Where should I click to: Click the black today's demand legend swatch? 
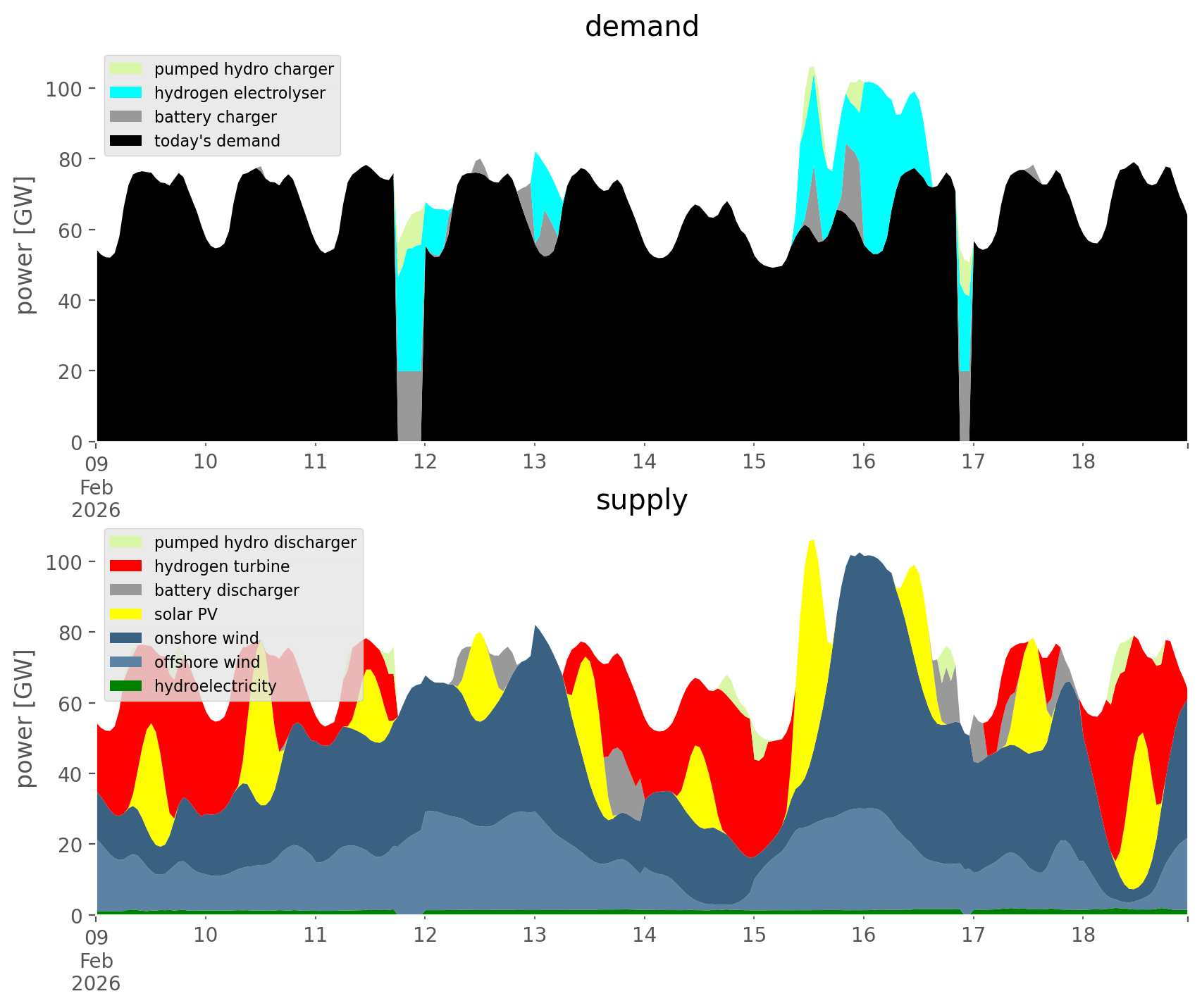[126, 141]
